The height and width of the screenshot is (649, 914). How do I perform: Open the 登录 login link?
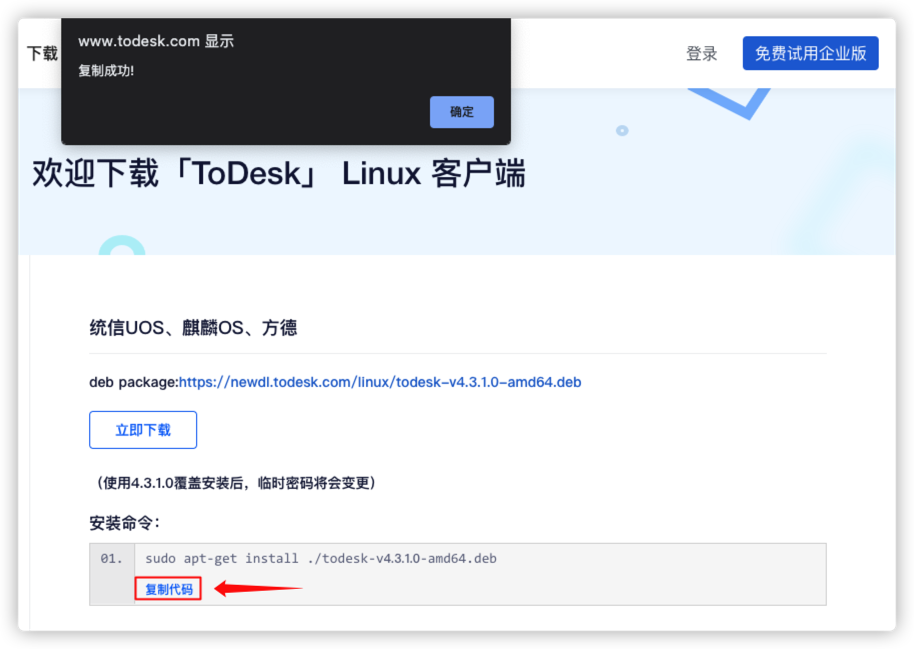pos(701,54)
